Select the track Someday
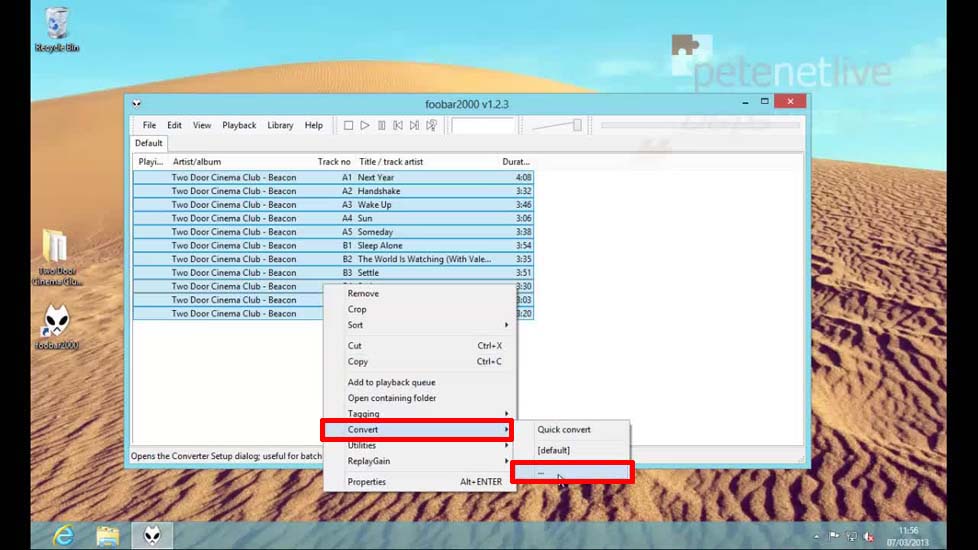This screenshot has height=550, width=978. (x=333, y=232)
